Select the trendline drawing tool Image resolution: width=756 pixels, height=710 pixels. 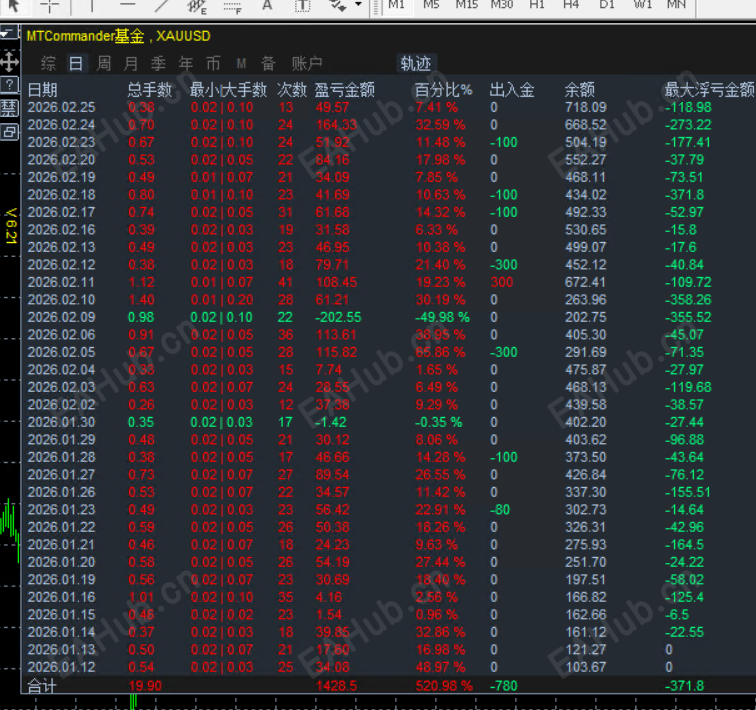click(x=162, y=5)
